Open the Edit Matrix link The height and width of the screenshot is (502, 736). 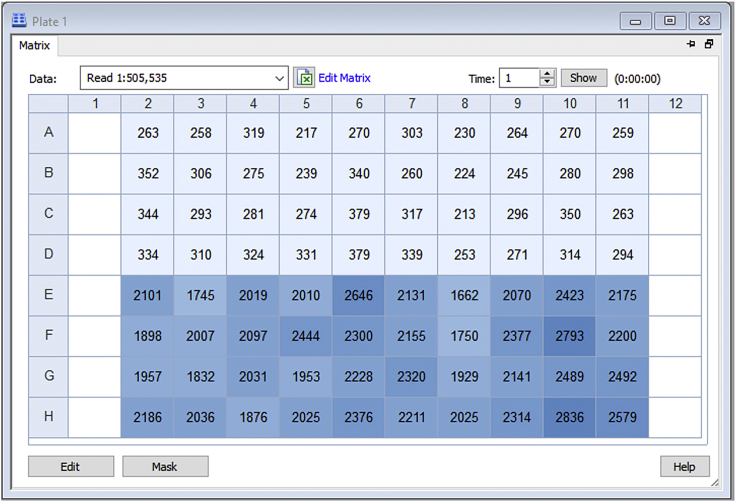tap(344, 78)
